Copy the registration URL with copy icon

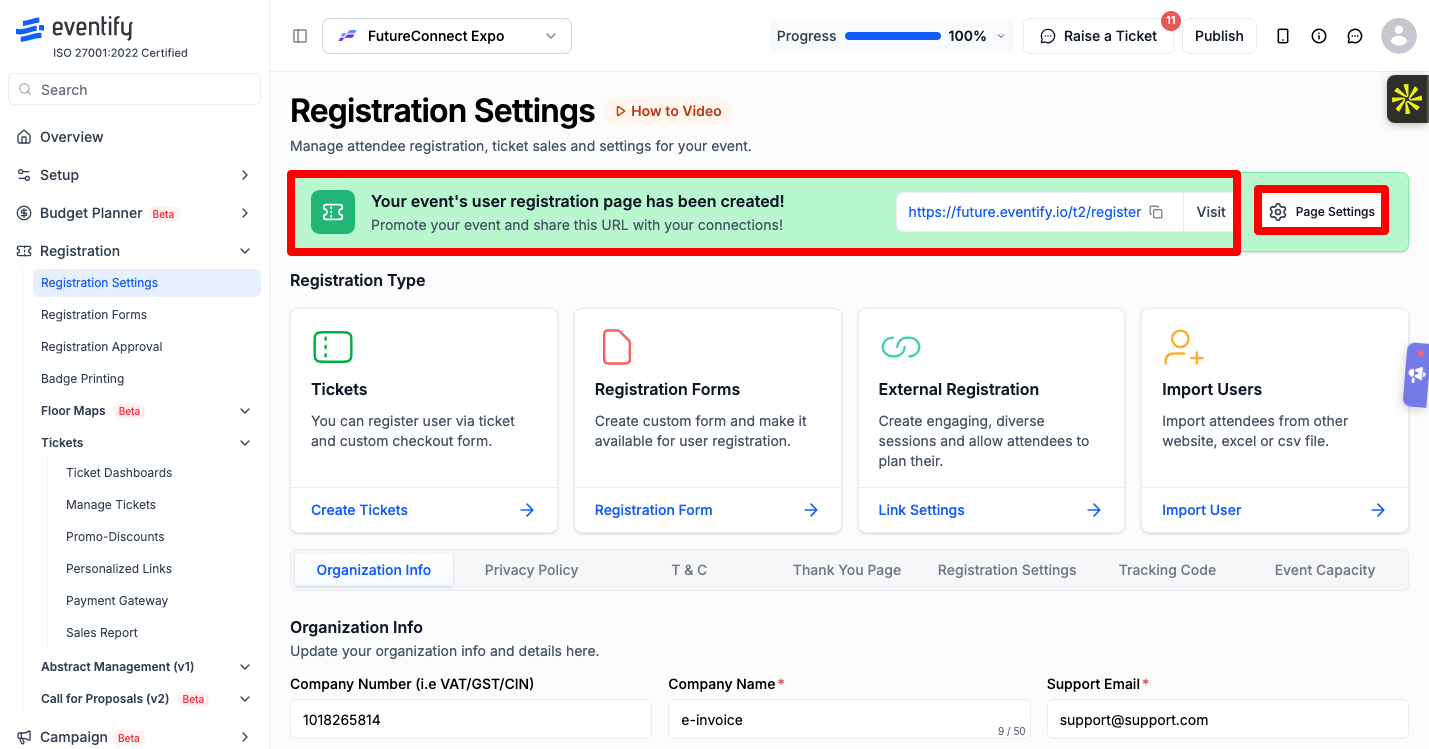[x=1156, y=212]
